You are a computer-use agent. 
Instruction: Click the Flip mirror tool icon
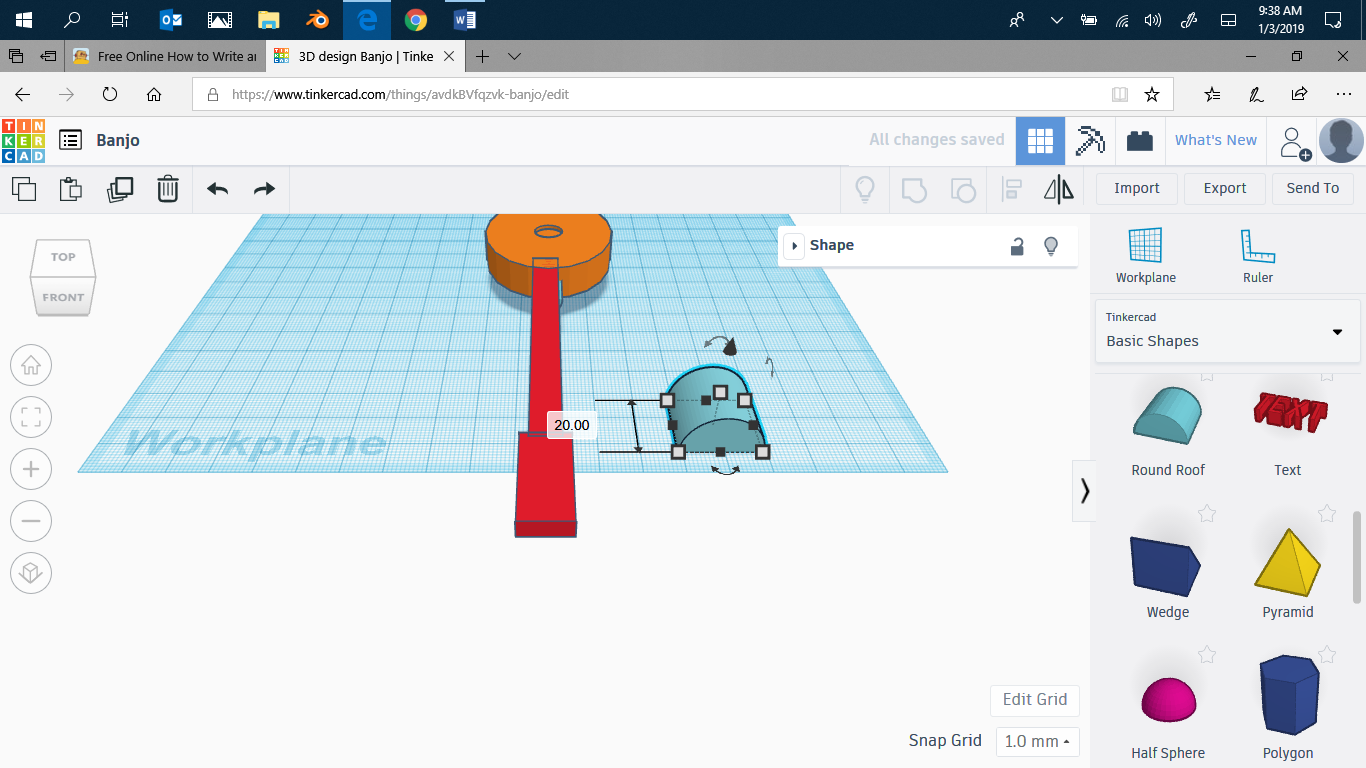1059,188
